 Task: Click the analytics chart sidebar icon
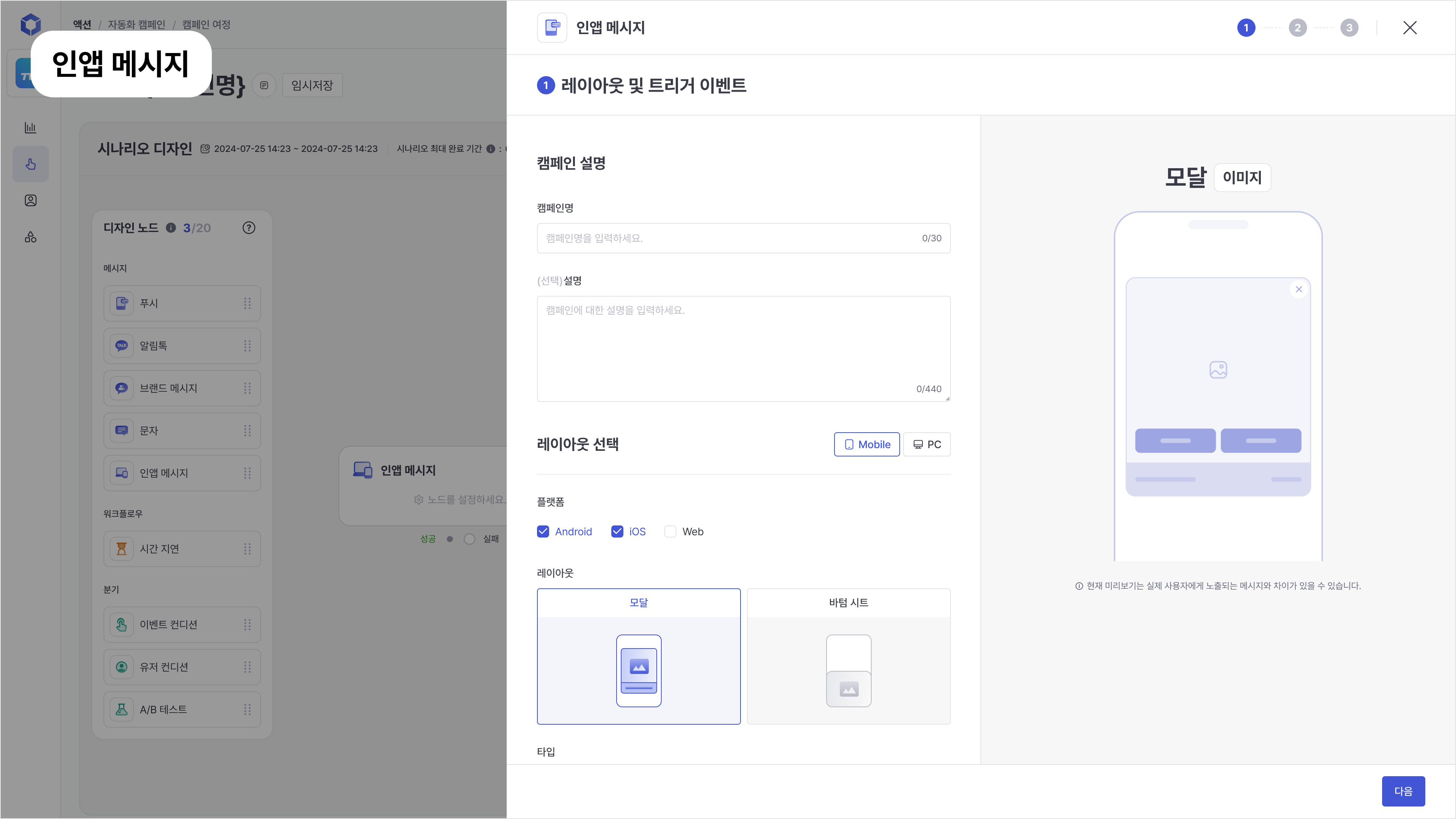pos(31,128)
